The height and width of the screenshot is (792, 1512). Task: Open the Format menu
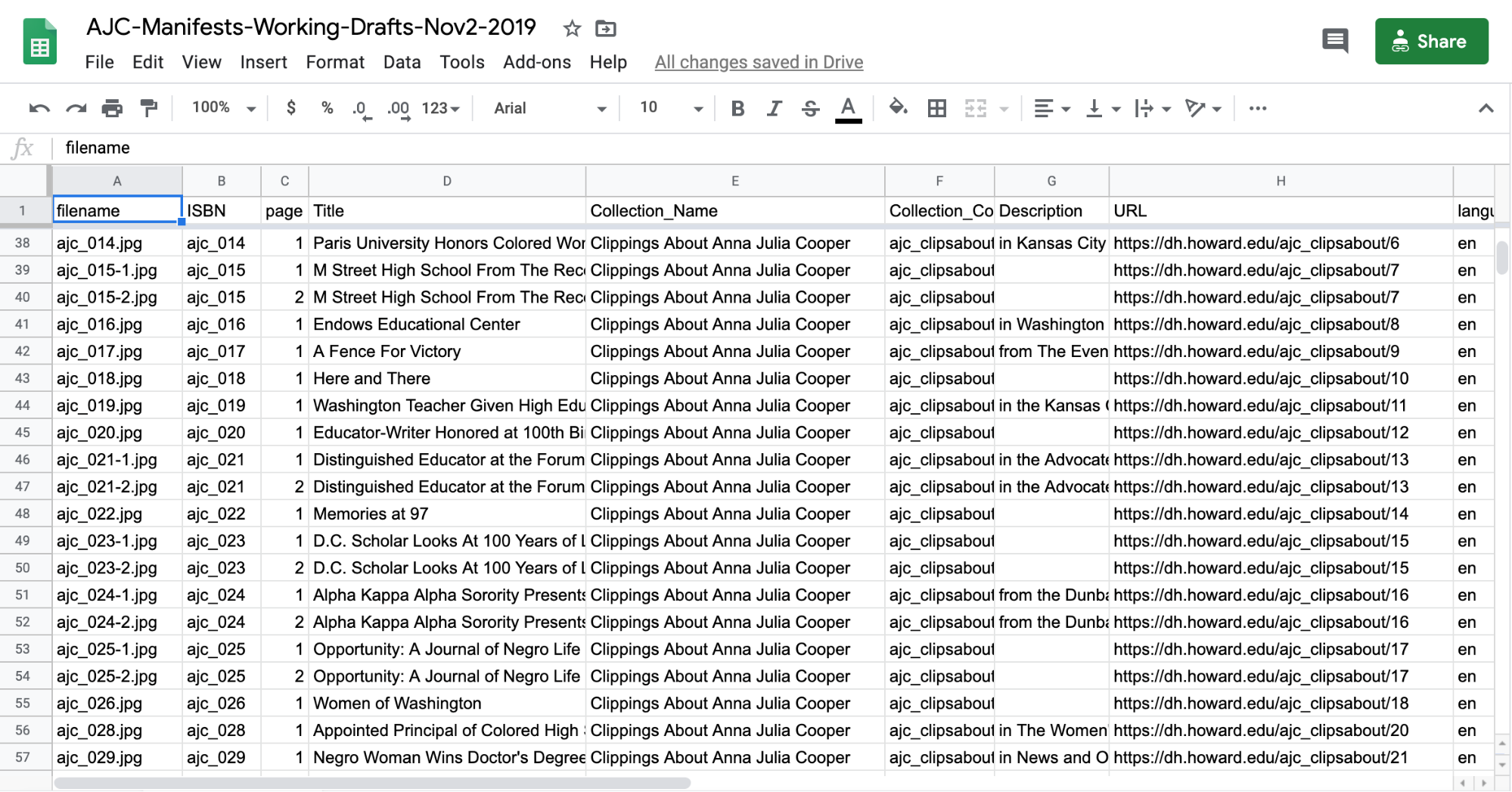click(x=335, y=62)
